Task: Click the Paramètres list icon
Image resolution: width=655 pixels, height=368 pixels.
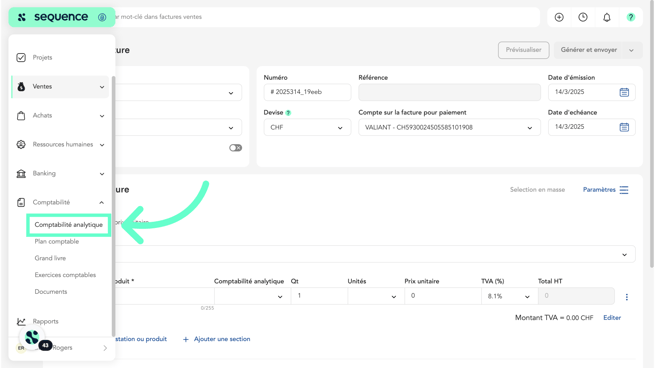Action: [x=624, y=190]
